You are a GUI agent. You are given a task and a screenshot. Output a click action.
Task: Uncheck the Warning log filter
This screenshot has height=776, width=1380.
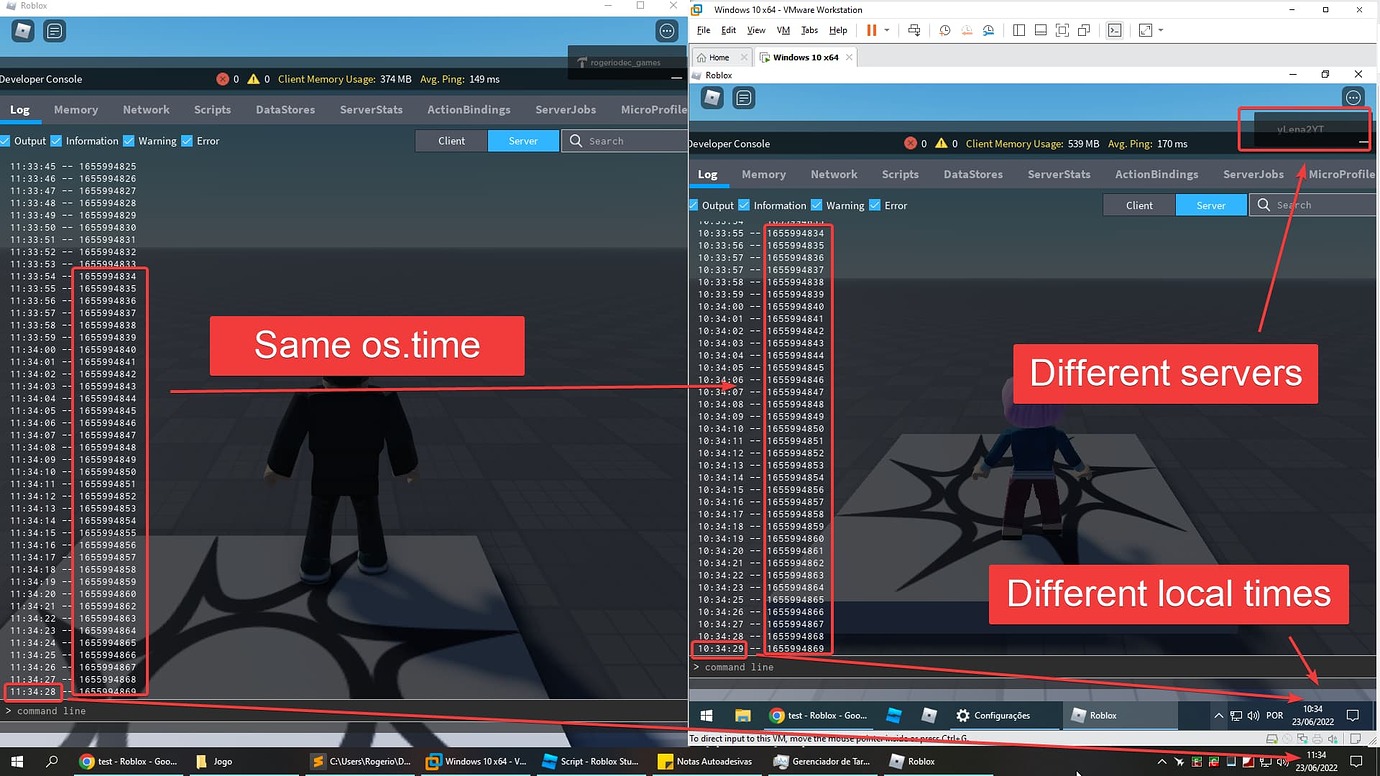coord(129,140)
